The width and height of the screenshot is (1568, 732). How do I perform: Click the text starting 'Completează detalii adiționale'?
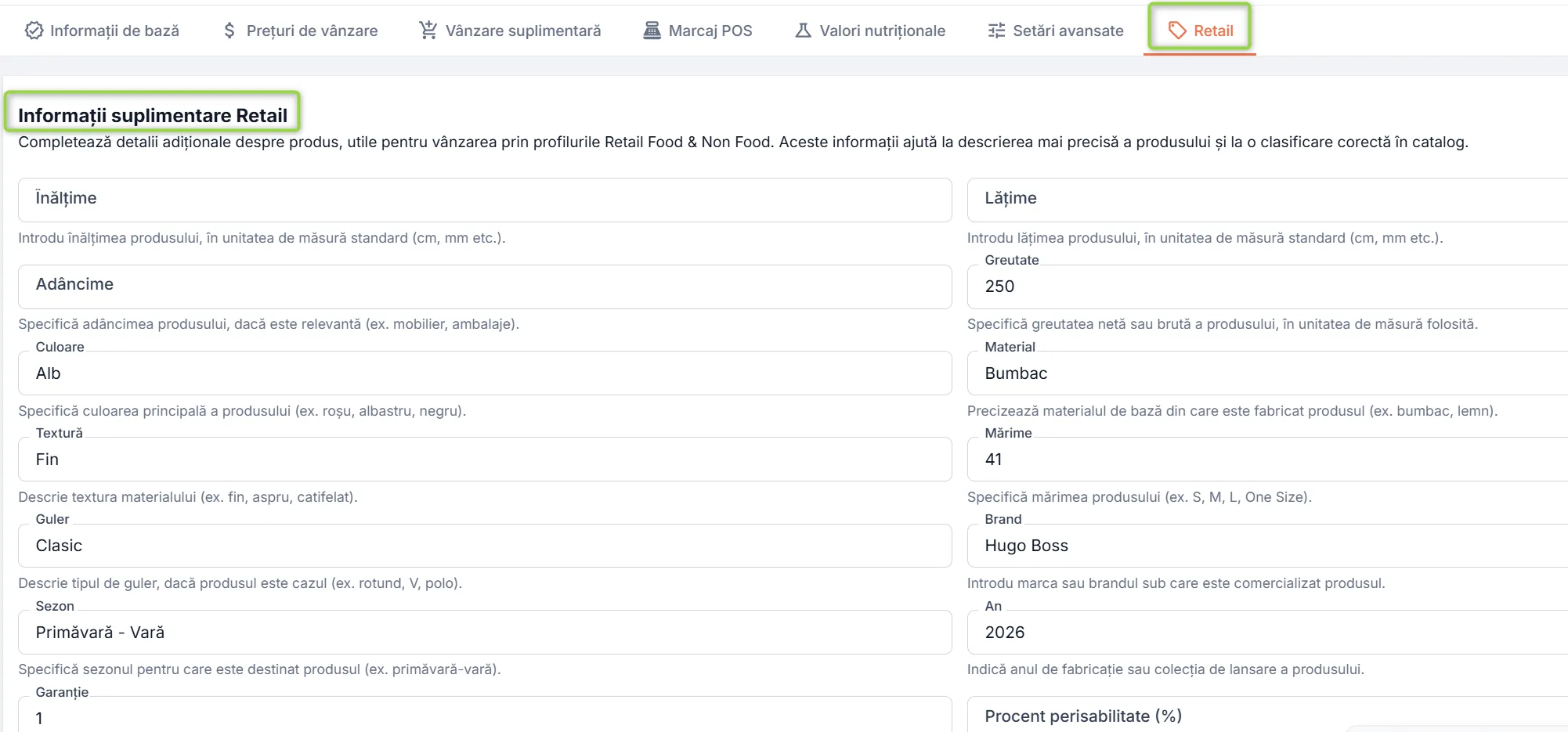[x=743, y=142]
